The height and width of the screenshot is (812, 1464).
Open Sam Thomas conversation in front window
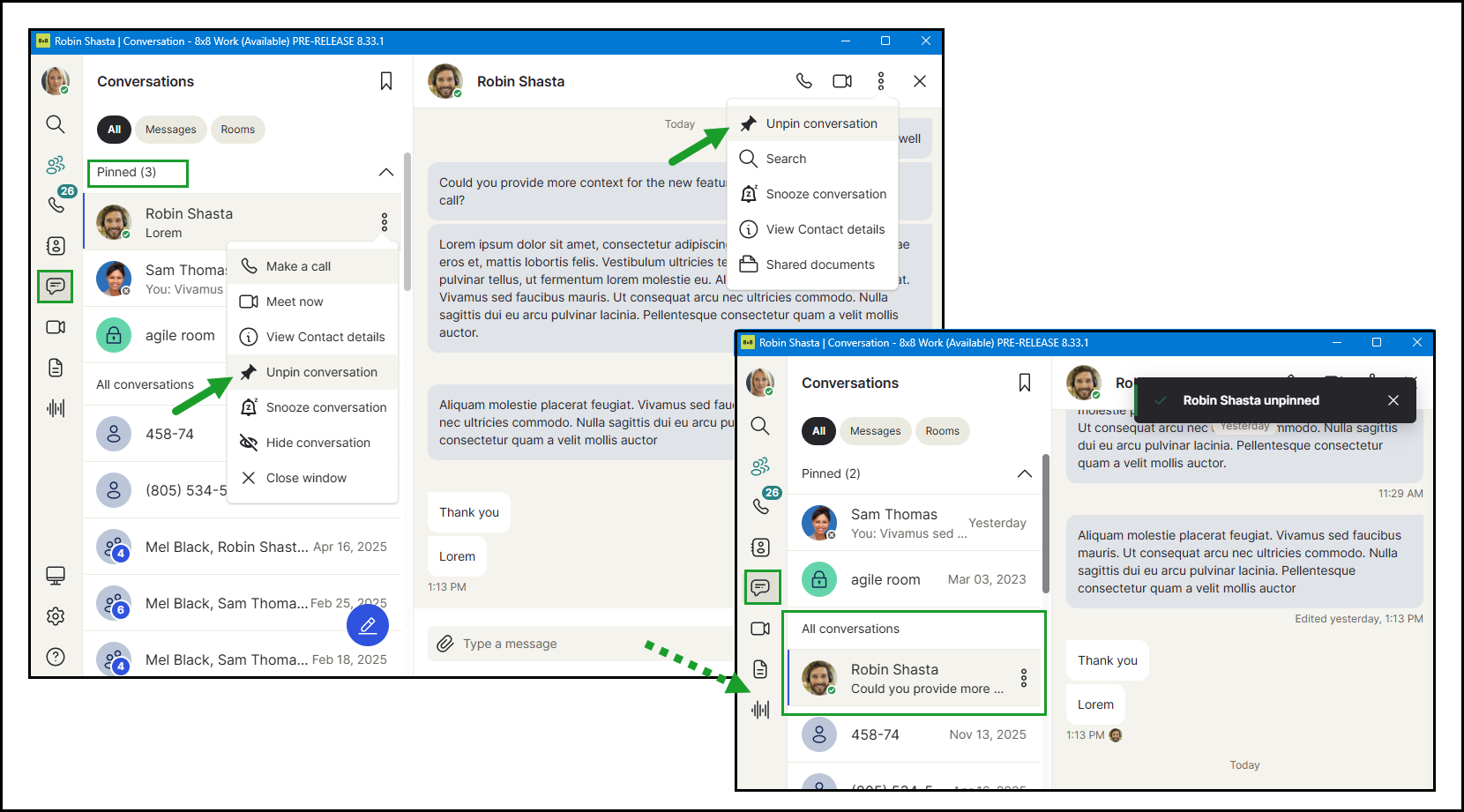pos(915,523)
